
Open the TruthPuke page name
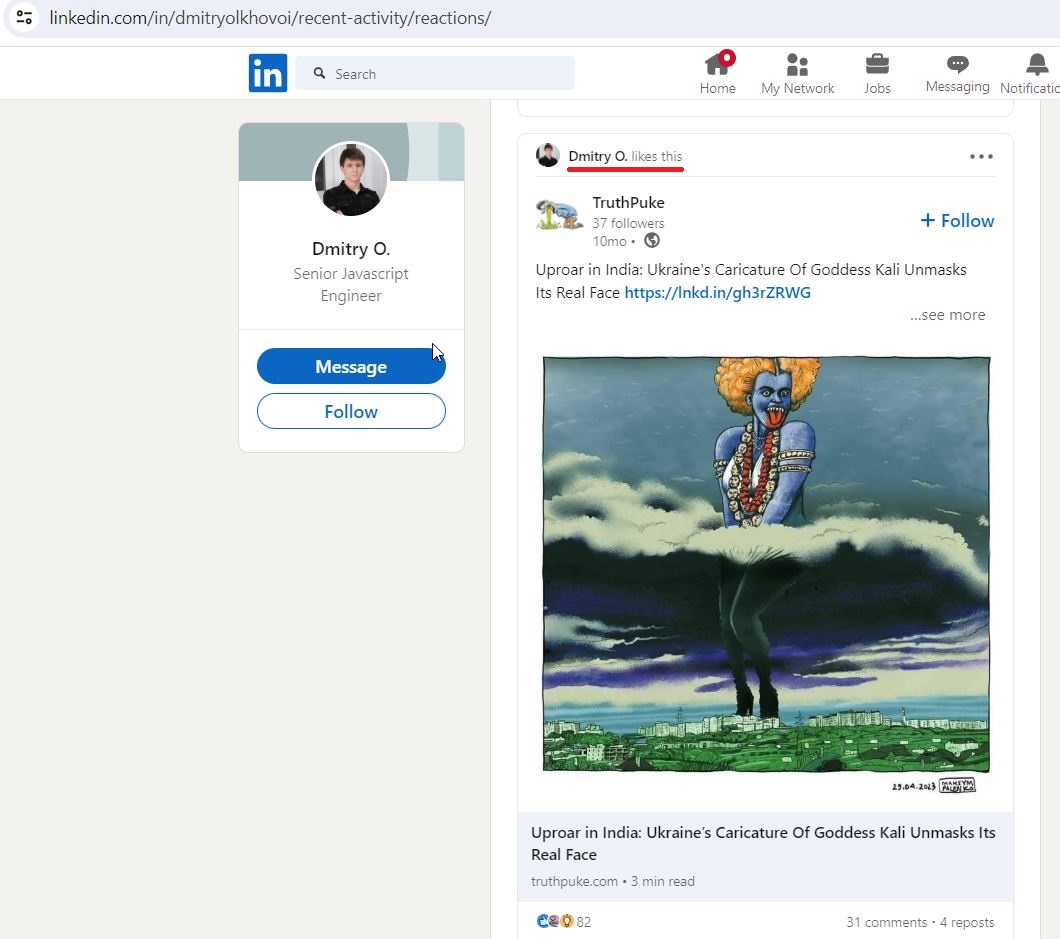(x=629, y=203)
